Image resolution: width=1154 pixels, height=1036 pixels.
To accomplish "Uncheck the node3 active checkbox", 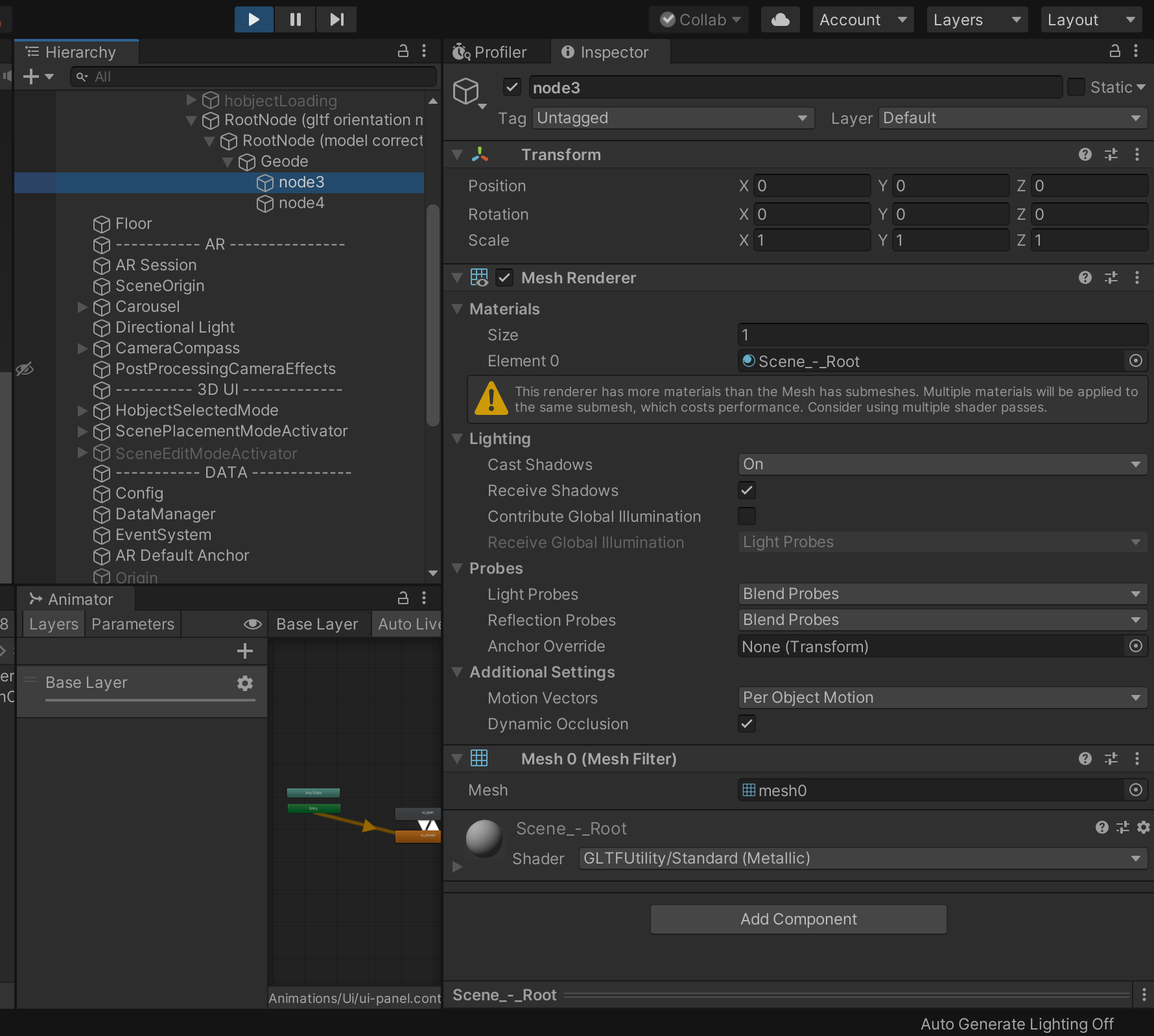I will (512, 87).
